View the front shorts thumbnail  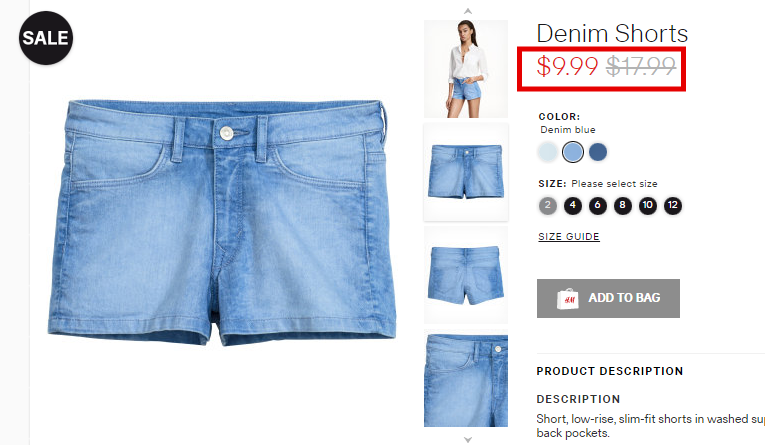point(466,172)
